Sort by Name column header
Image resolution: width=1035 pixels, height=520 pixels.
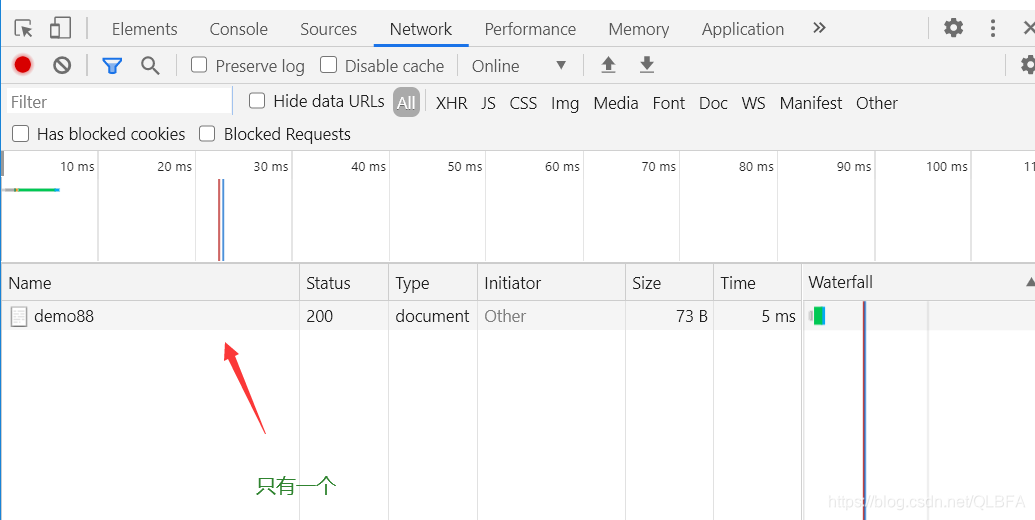[150, 282]
